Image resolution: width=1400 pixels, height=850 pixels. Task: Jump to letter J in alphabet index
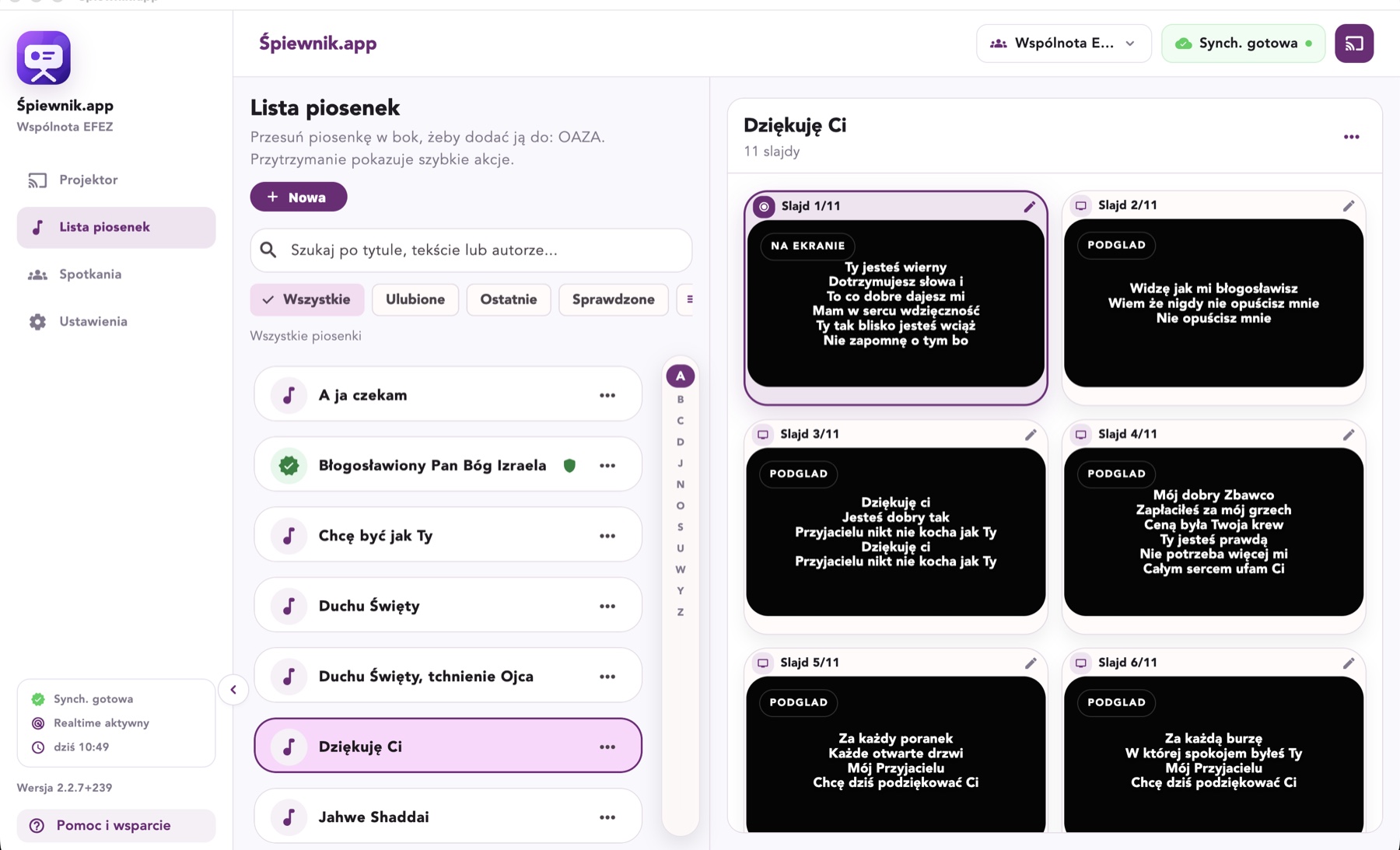pos(681,463)
